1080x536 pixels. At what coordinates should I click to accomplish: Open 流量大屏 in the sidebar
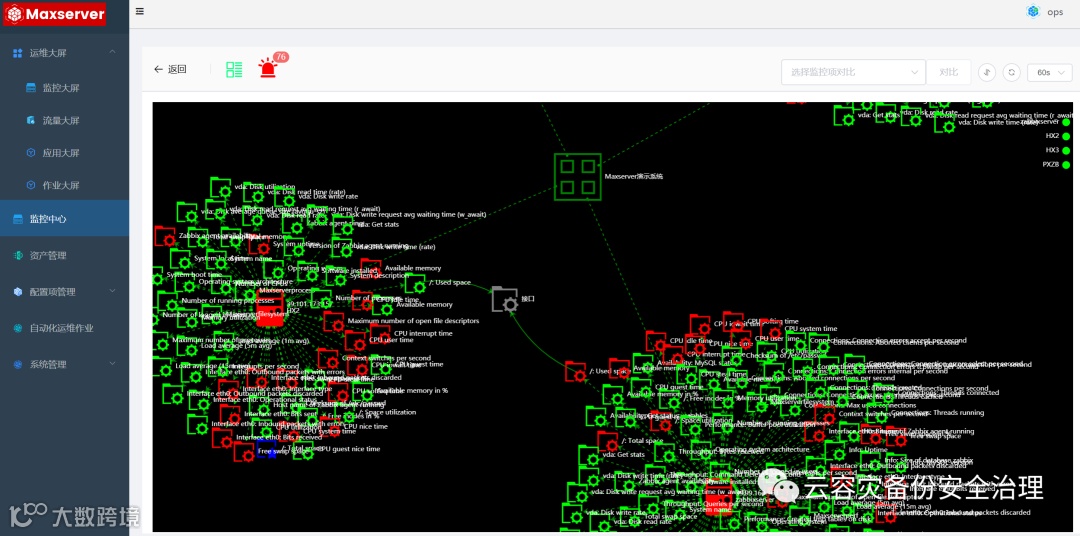65,121
